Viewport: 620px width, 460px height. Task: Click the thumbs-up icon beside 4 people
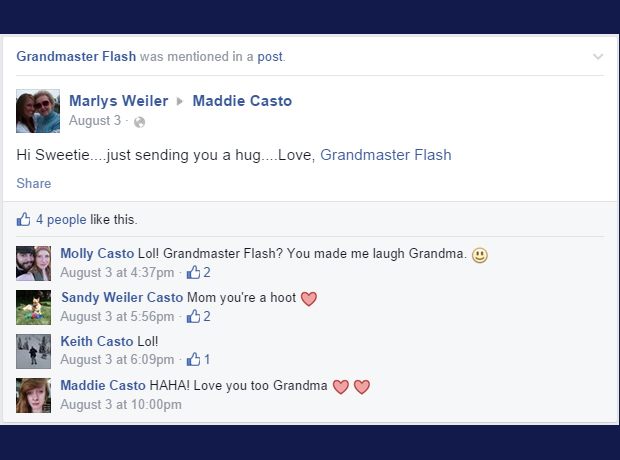[x=23, y=219]
